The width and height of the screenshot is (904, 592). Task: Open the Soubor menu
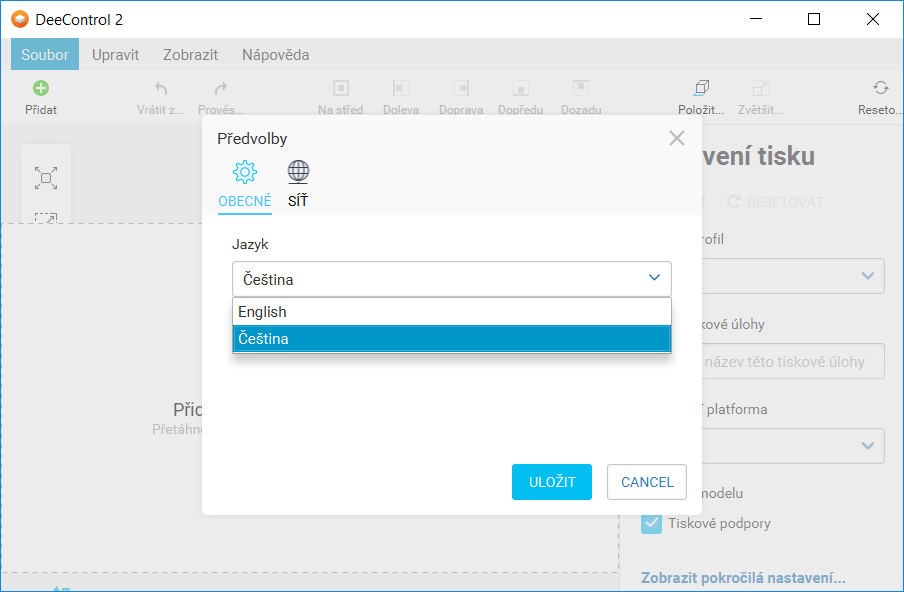click(45, 55)
